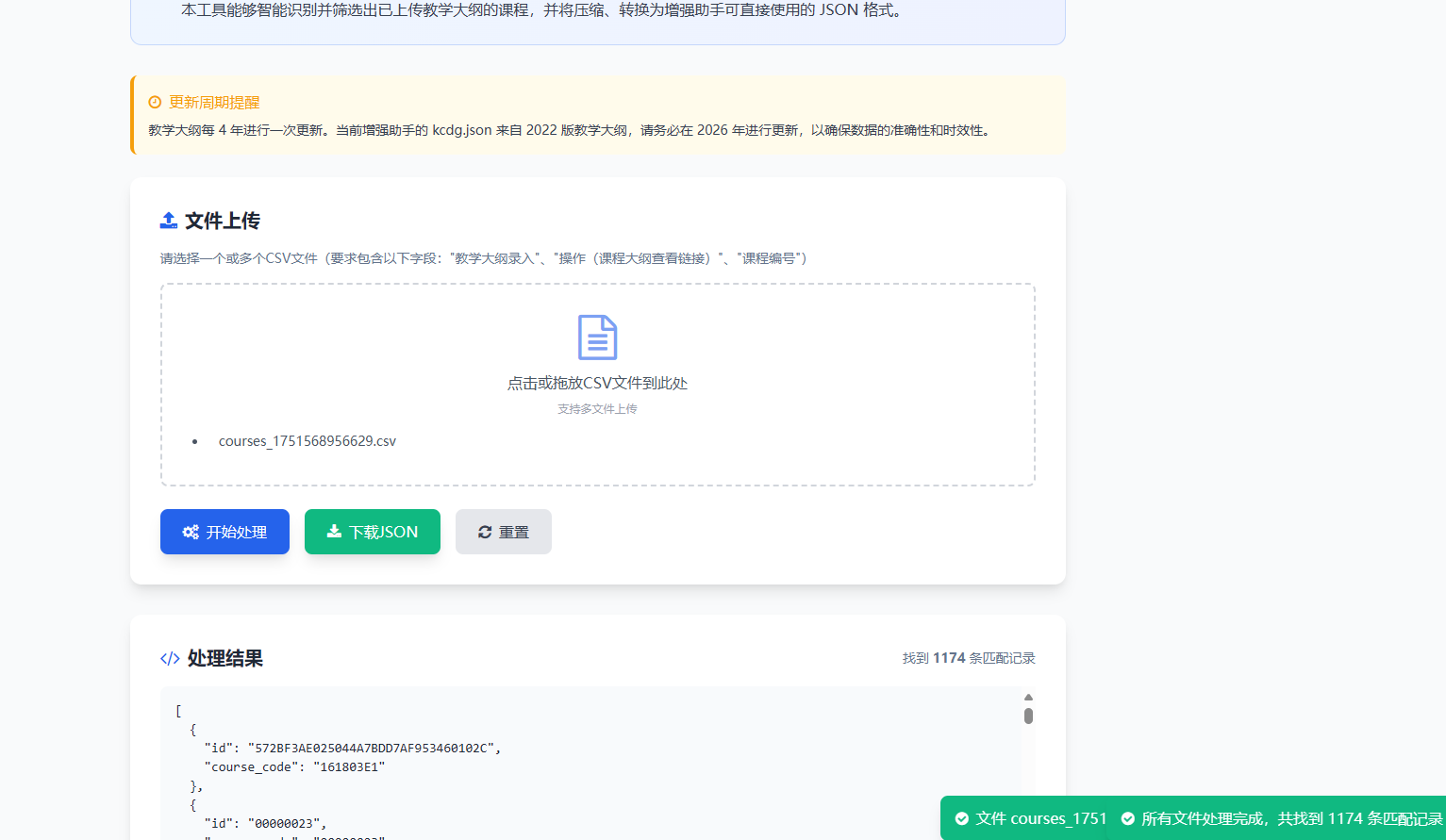Screen dimensions: 1446x840
Task: Click the upload icon next to 文件上传
Action: (169, 221)
